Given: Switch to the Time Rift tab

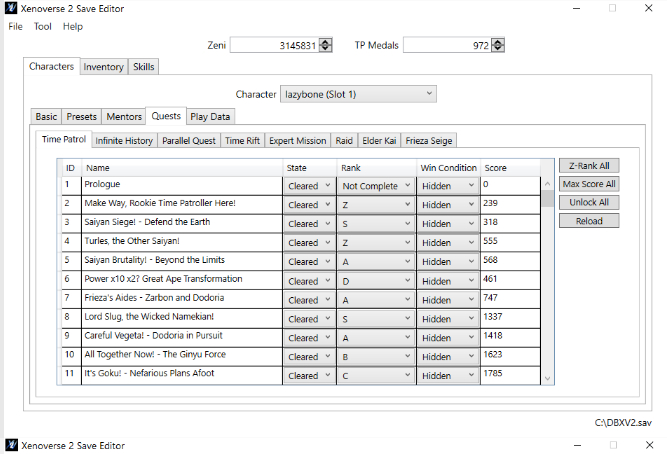Looking at the screenshot, I should tap(242, 140).
